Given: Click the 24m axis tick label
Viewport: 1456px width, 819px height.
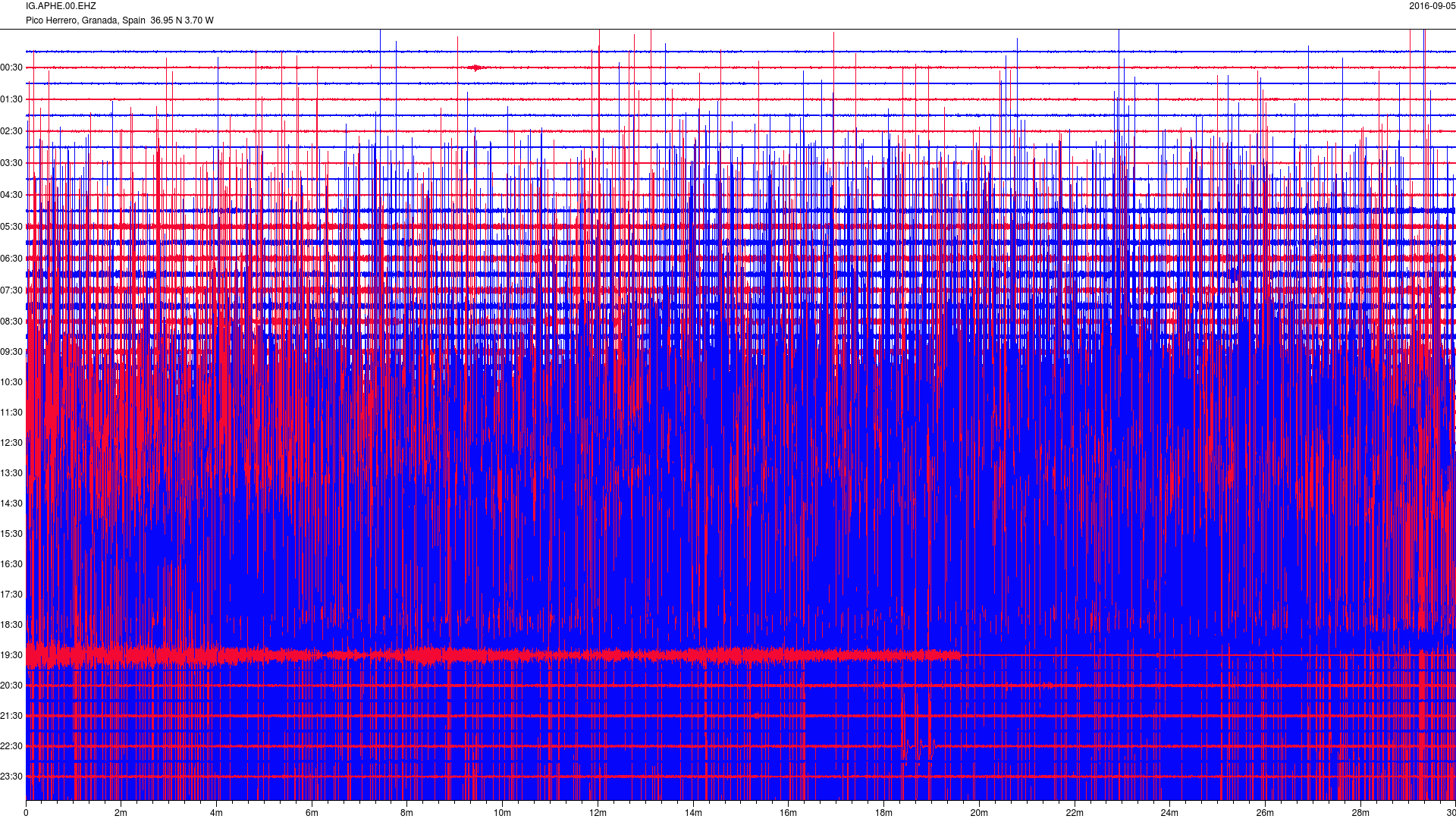Looking at the screenshot, I should 1169,813.
